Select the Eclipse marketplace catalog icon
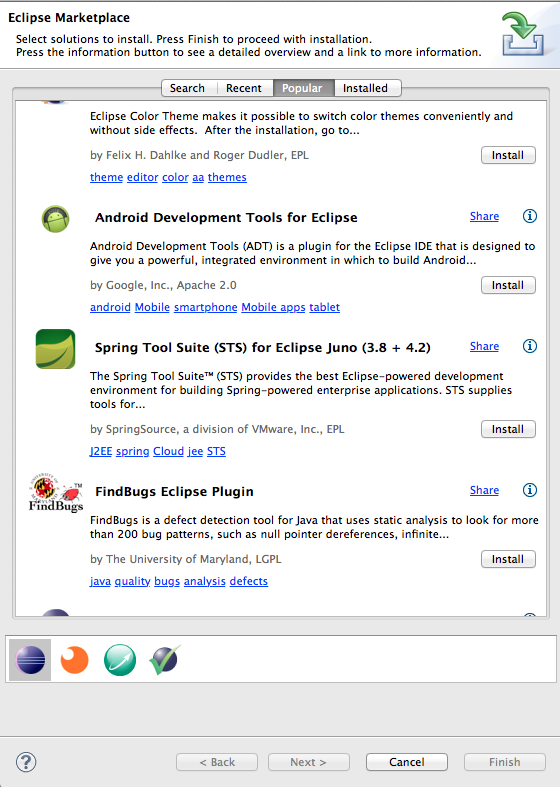Image resolution: width=560 pixels, height=787 pixels. tap(30, 660)
